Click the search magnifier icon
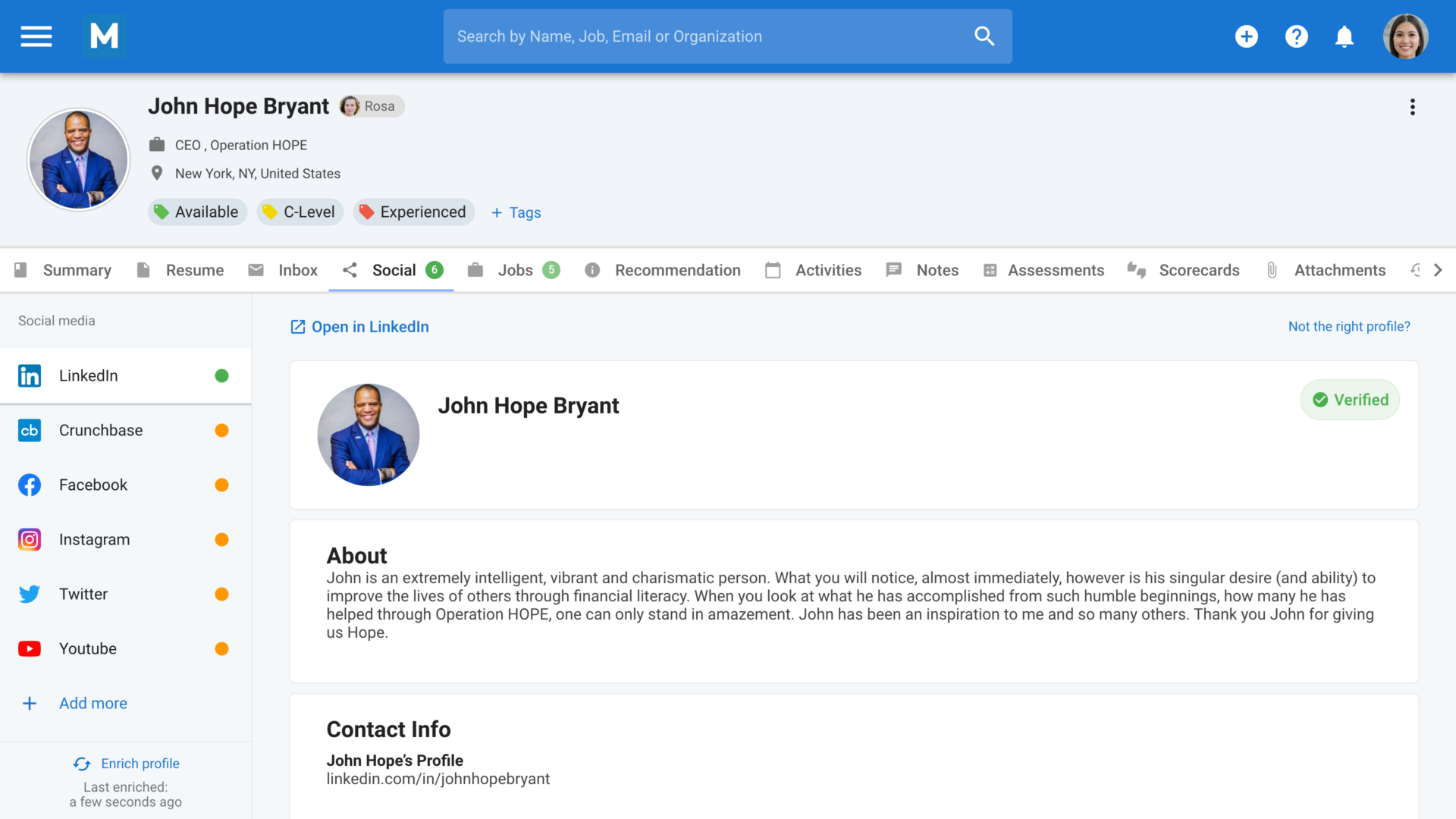The width and height of the screenshot is (1456, 819). point(984,36)
